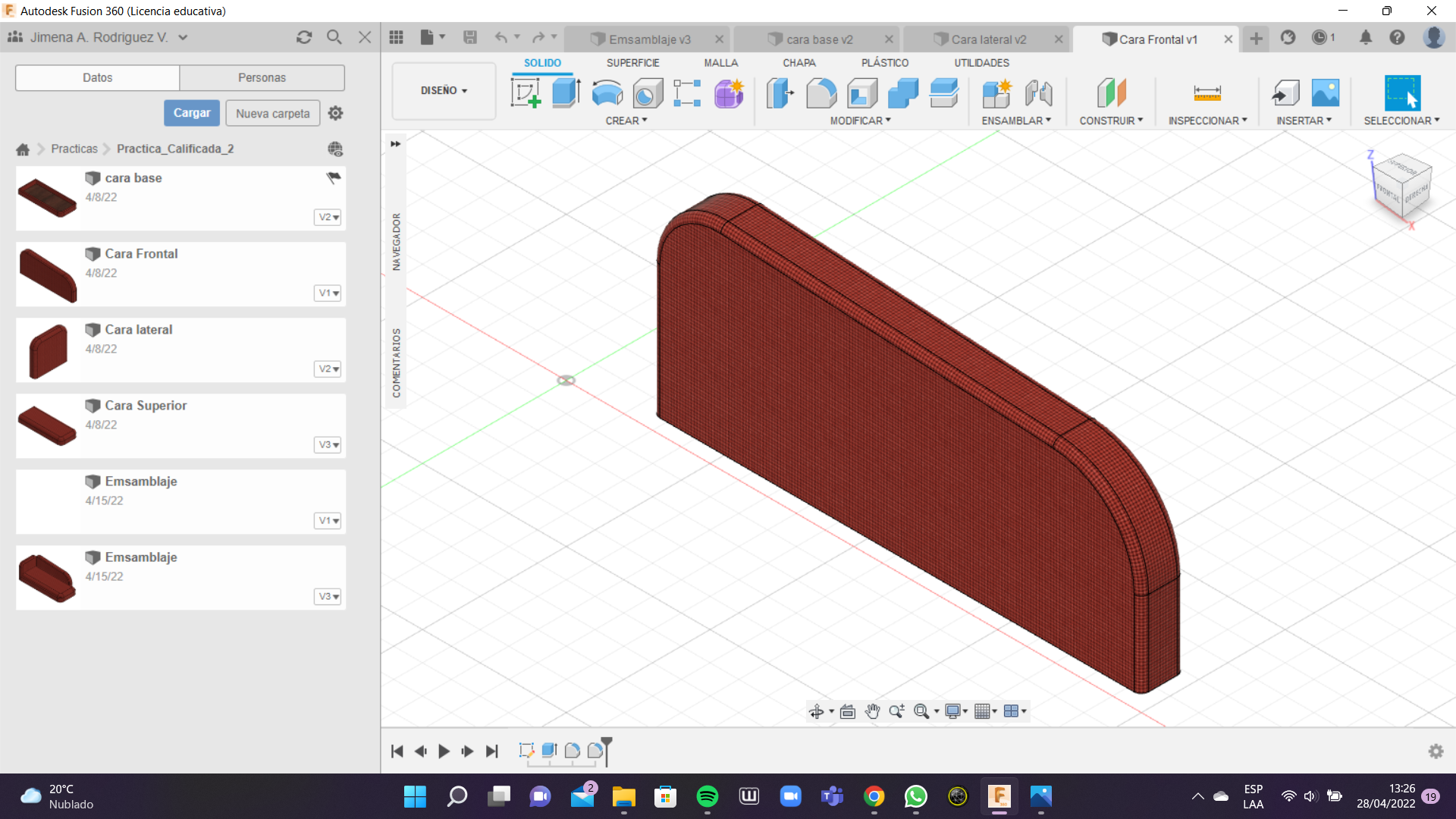
Task: Click the Rectangular Pattern tool icon
Action: pos(687,93)
